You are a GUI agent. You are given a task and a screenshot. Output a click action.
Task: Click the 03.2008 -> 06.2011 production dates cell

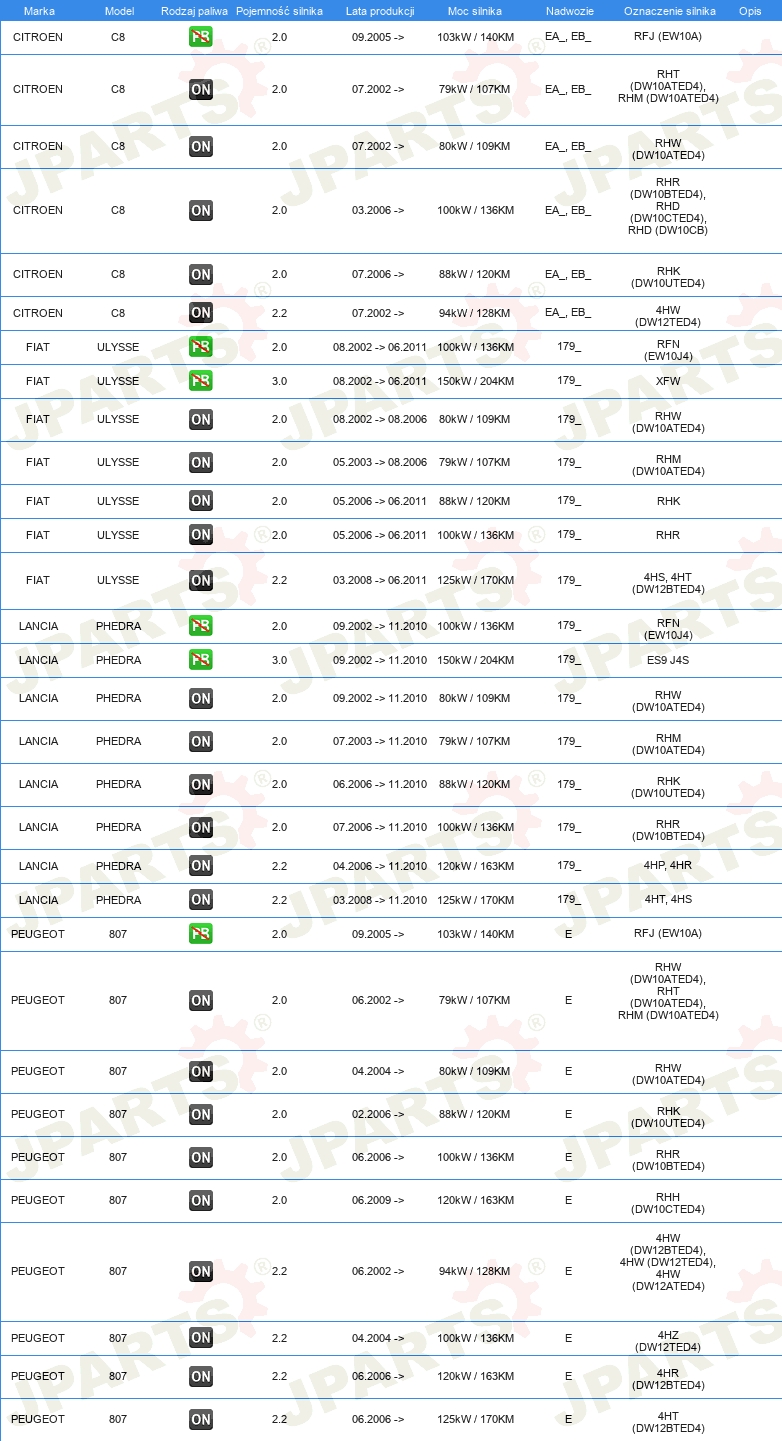(x=380, y=580)
